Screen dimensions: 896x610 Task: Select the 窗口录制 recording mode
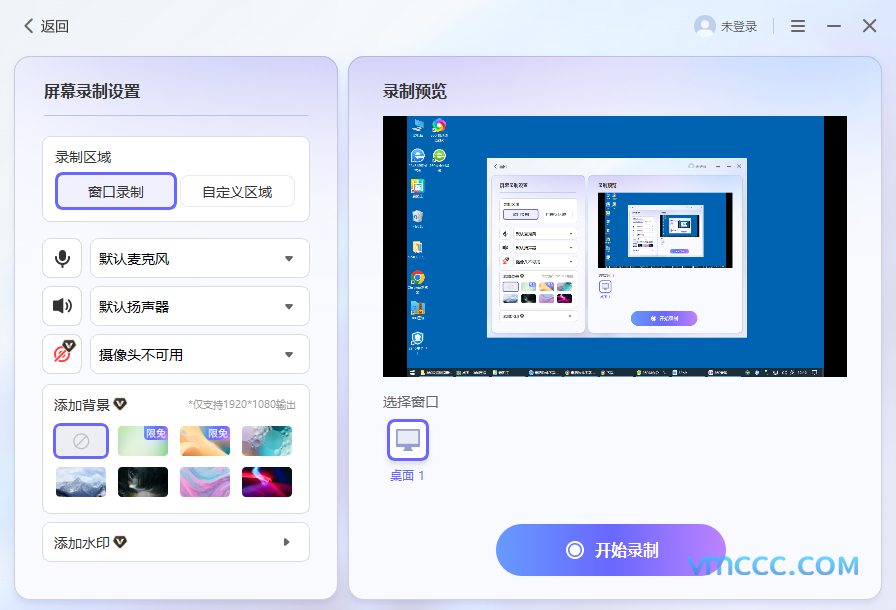pos(116,191)
